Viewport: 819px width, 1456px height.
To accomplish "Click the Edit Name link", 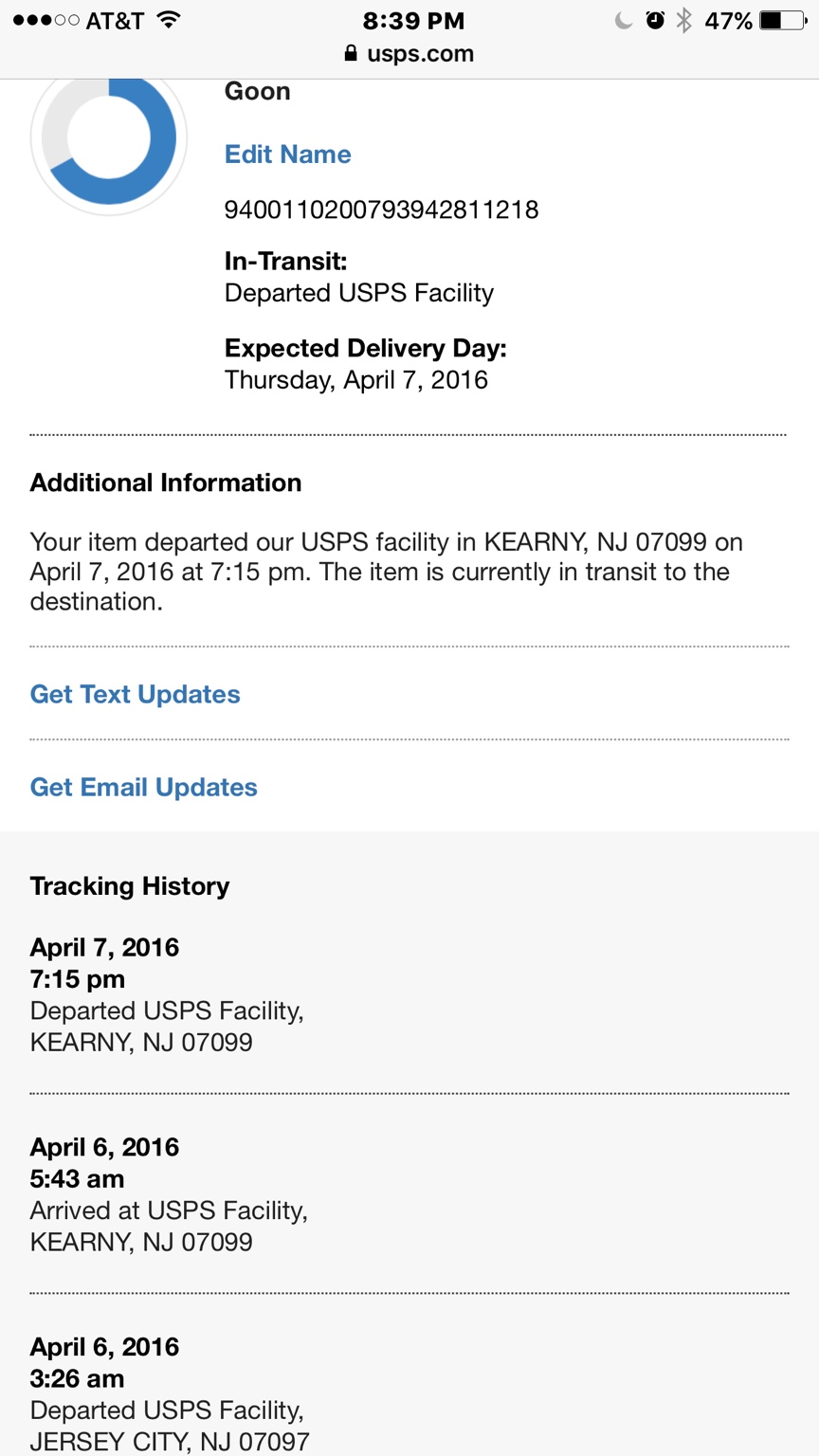I will pos(287,155).
